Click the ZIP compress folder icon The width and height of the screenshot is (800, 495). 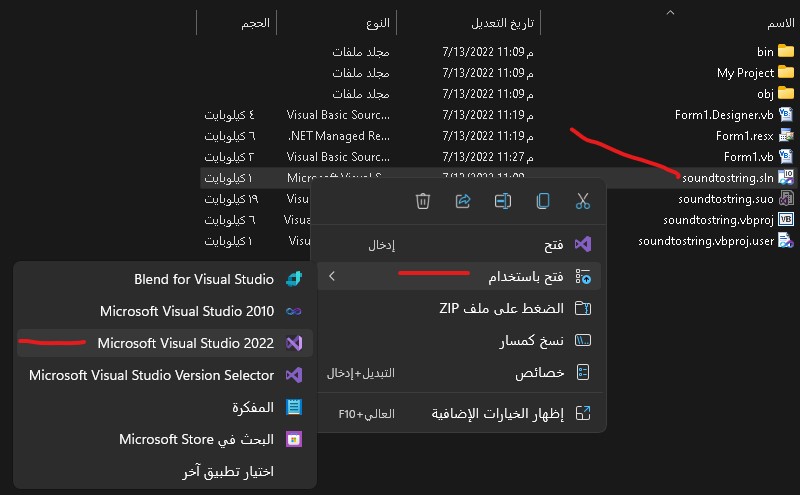point(583,308)
